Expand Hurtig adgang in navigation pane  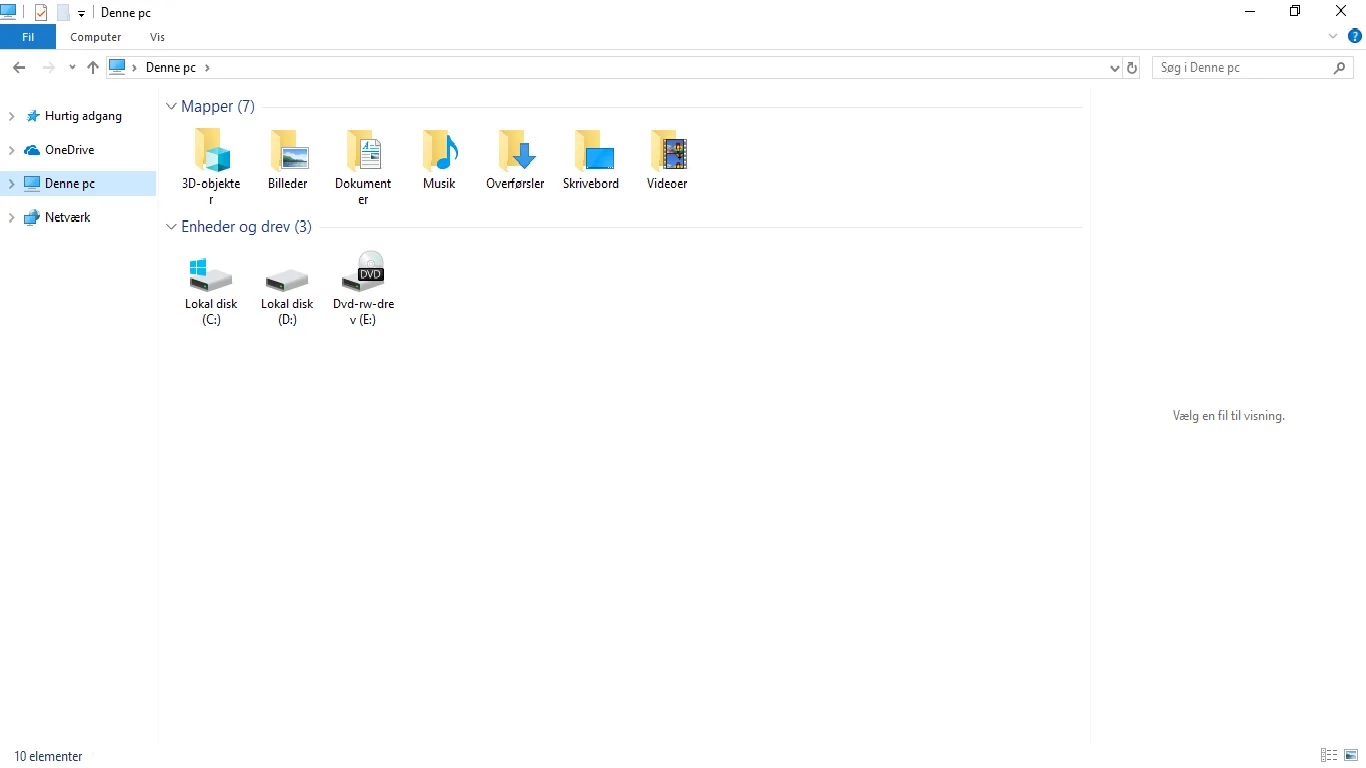tap(12, 116)
